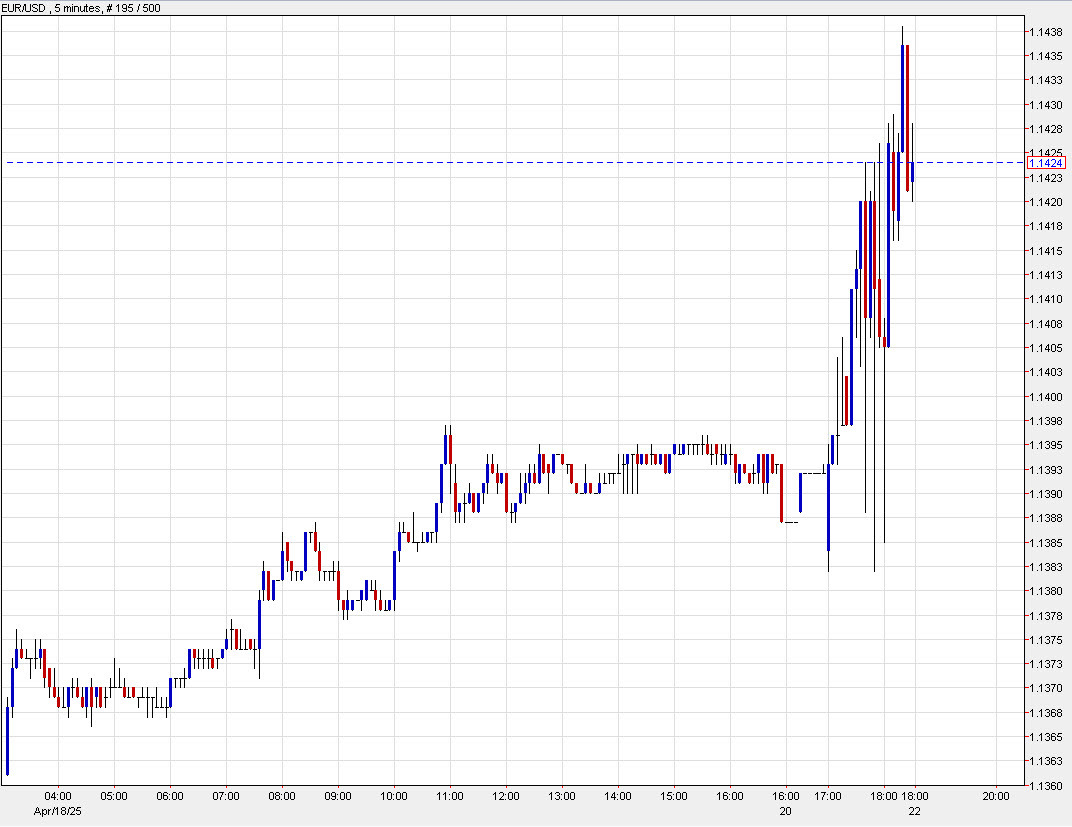Image resolution: width=1072 pixels, height=827 pixels.
Task: Click the 20:00 time axis label
Action: (995, 795)
